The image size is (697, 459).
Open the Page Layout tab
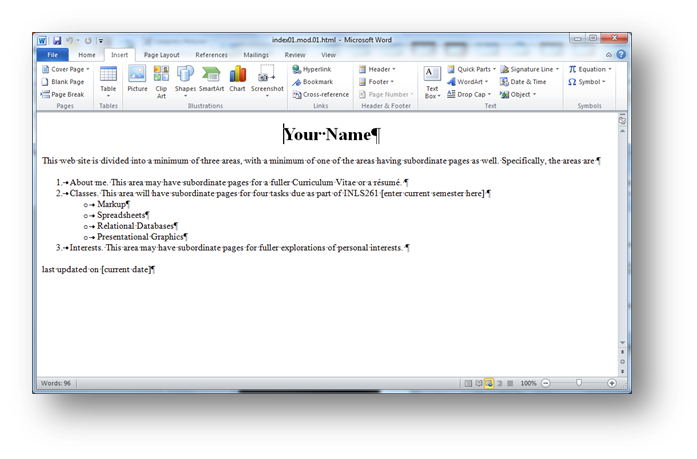pyautogui.click(x=161, y=54)
